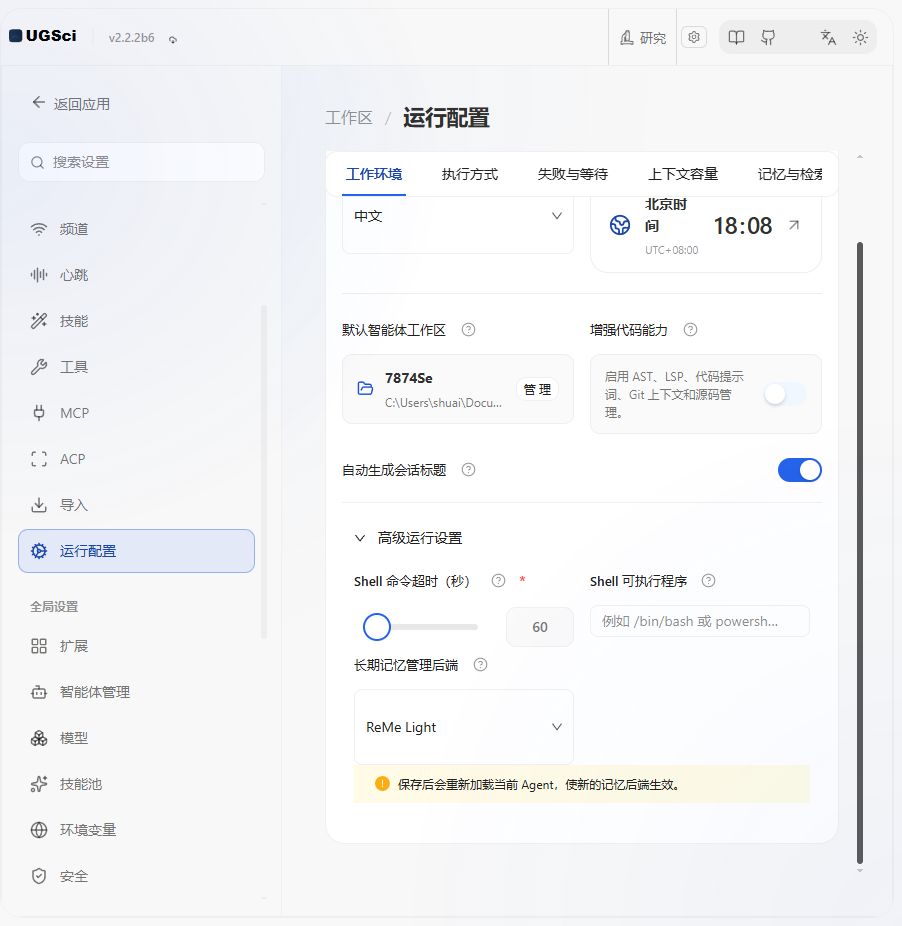The height and width of the screenshot is (926, 902).
Task: Click the 工作区 breadcrumb link
Action: coord(349,118)
